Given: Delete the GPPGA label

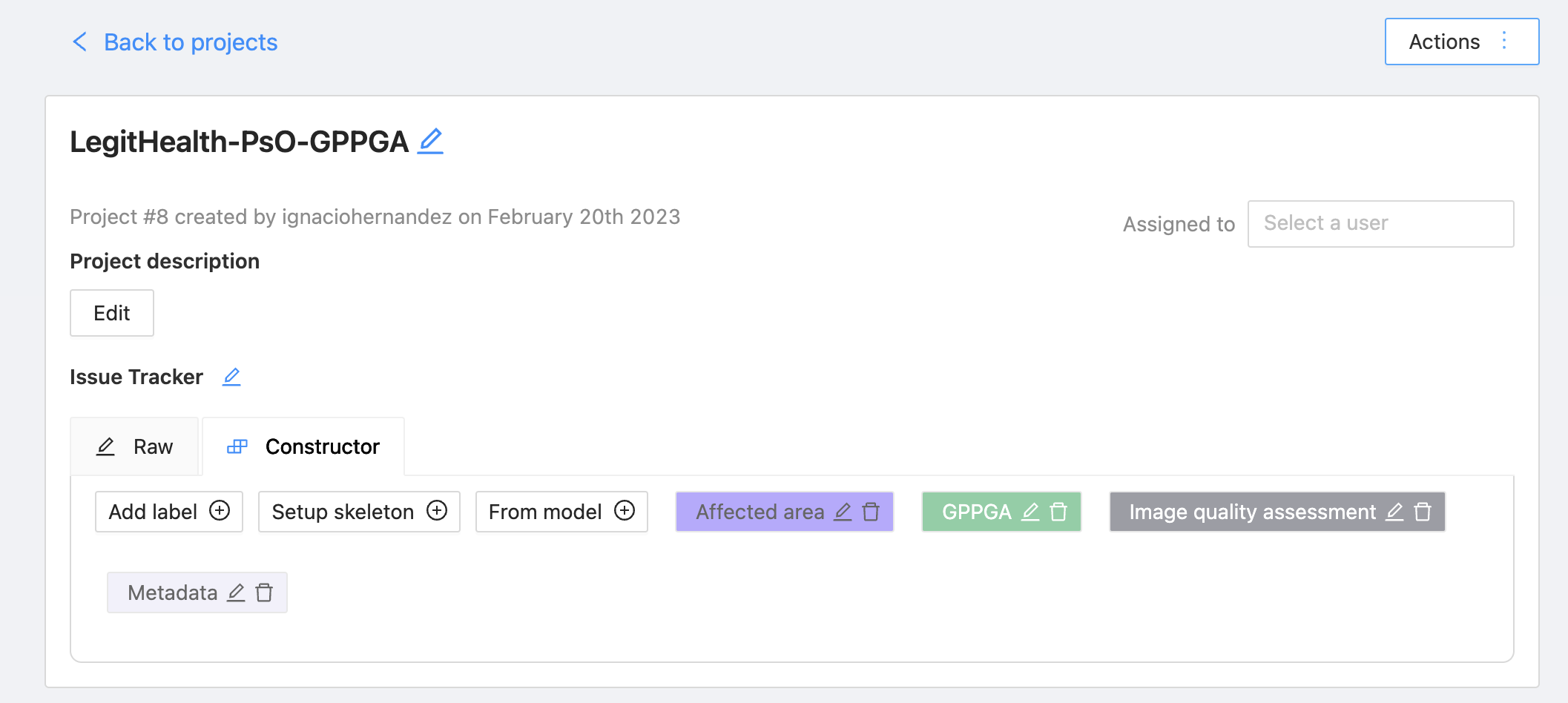Looking at the screenshot, I should point(1059,512).
